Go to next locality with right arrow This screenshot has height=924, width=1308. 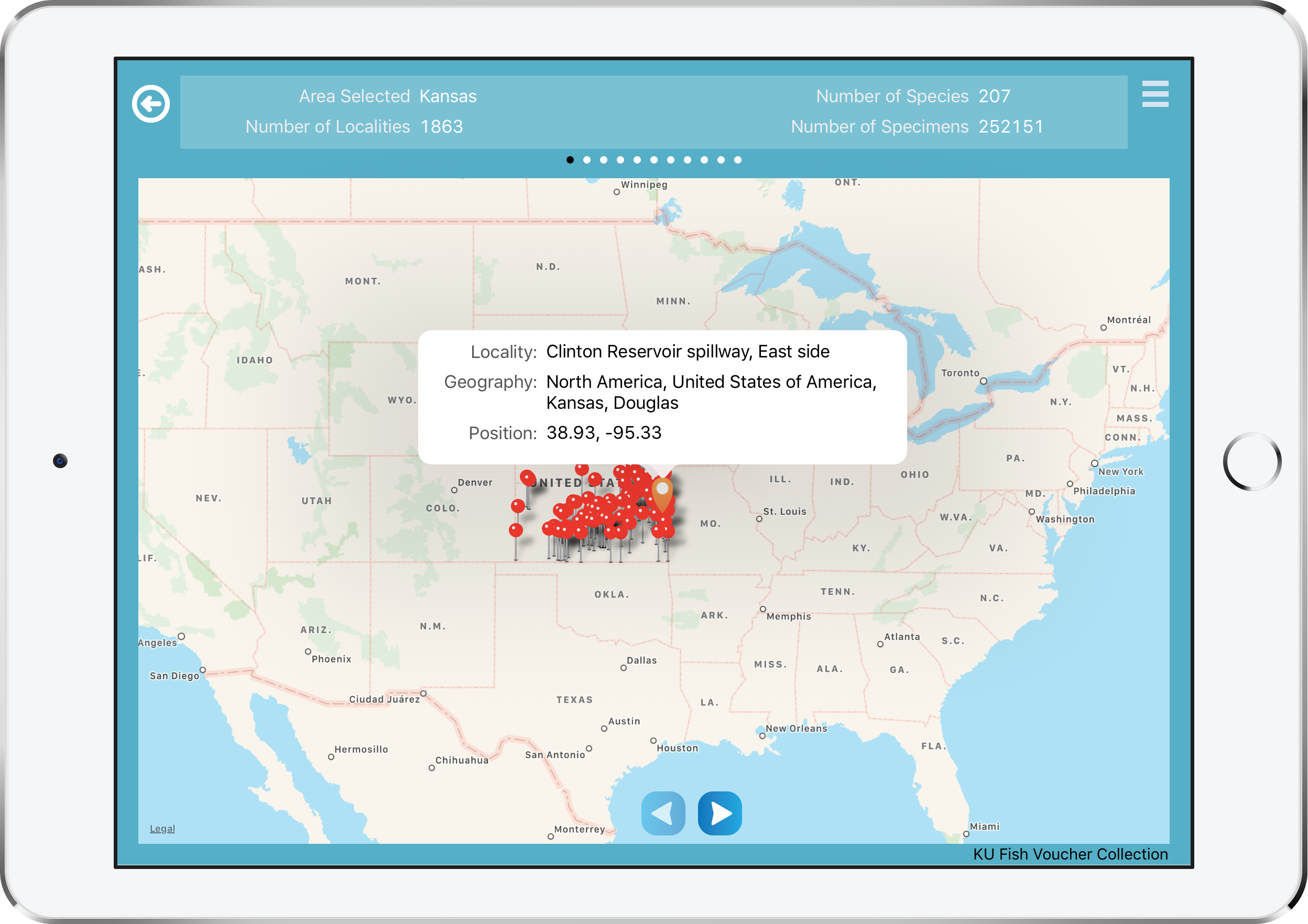click(720, 813)
